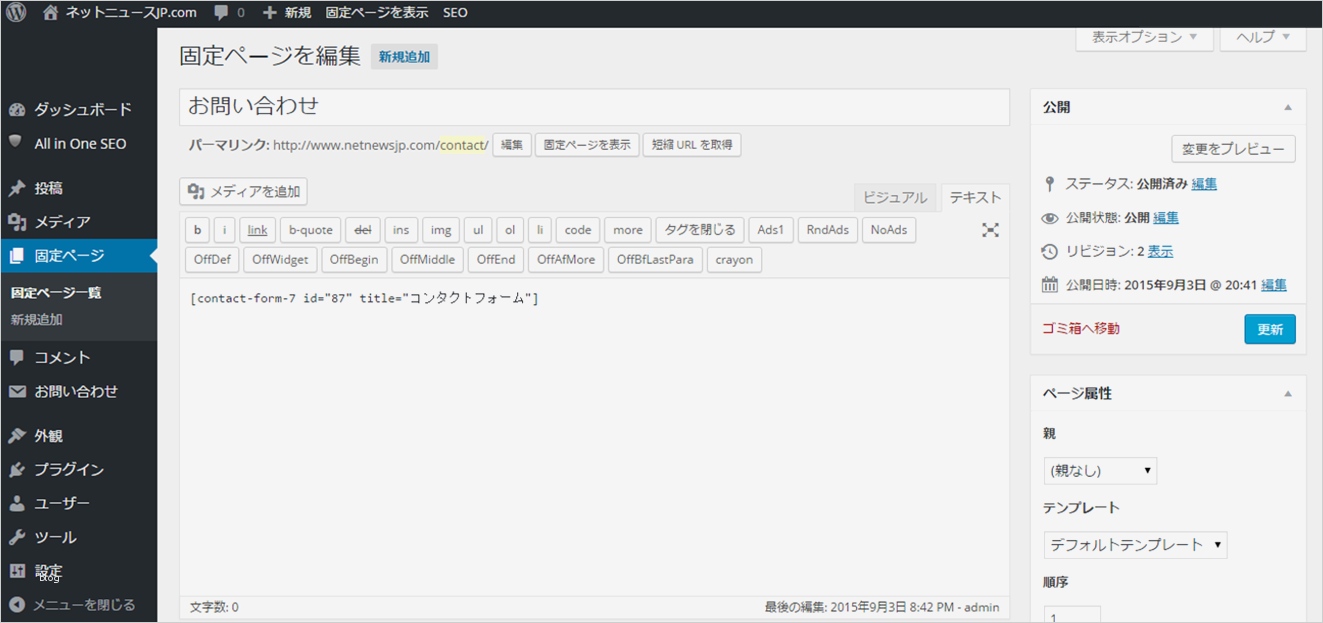Click the page title field お問い合わせ
The width and height of the screenshot is (1323, 623).
click(x=595, y=107)
